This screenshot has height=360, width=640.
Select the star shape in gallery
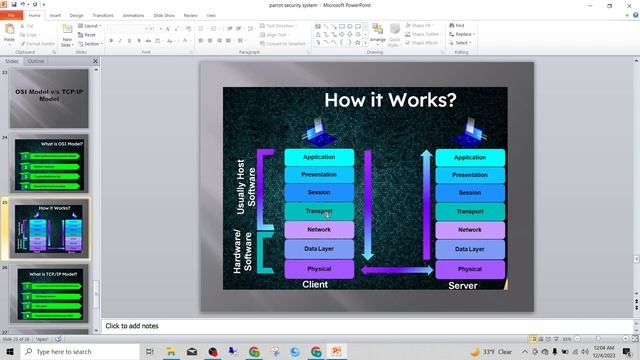[x=358, y=42]
